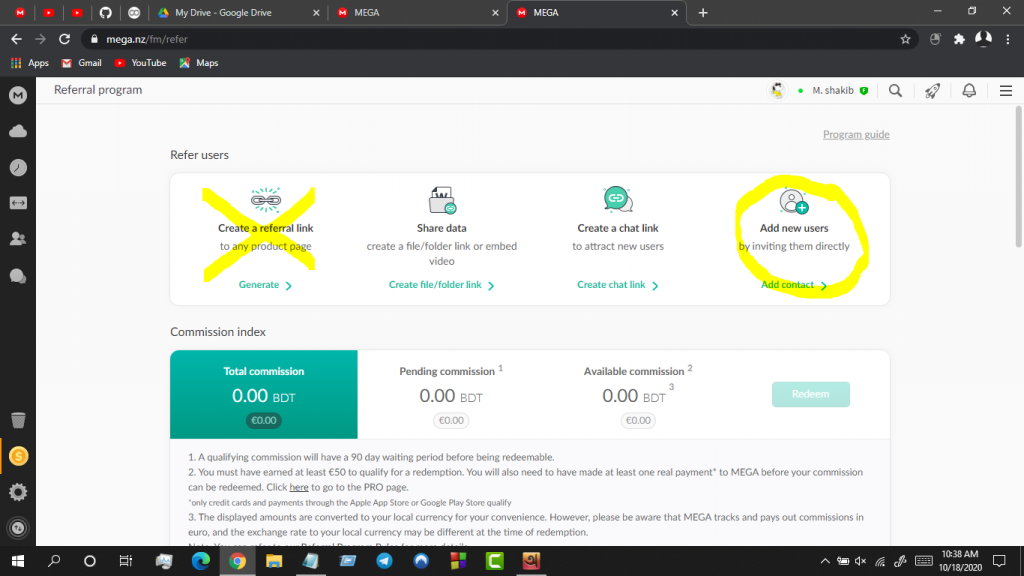The width and height of the screenshot is (1024, 576).
Task: Open Microsoft Edge from the taskbar
Action: 200,561
